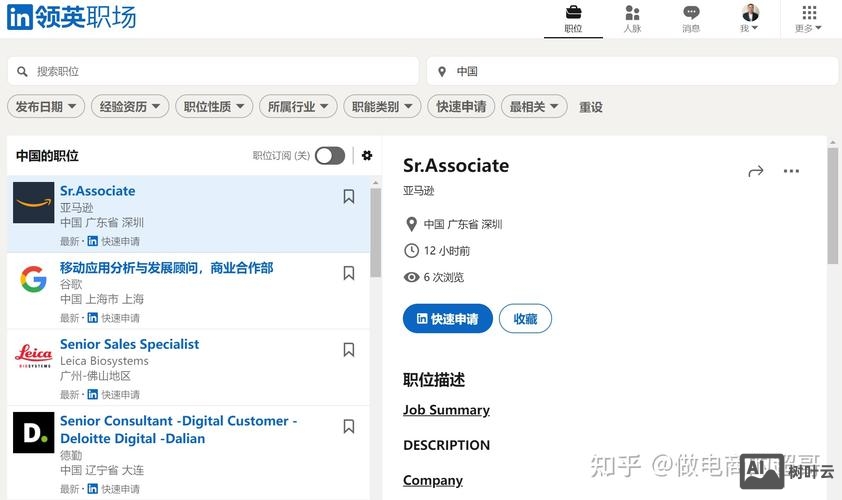Select the search magnifier icon

(22, 71)
